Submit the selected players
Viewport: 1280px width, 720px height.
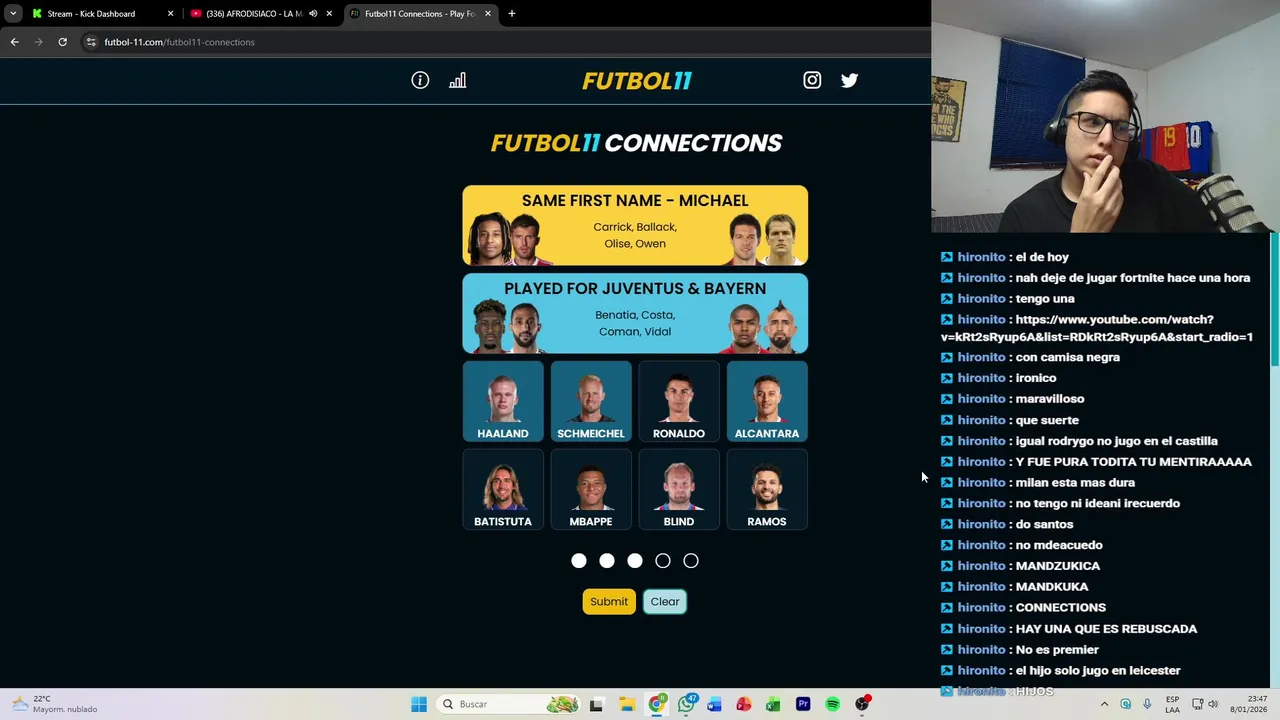click(609, 601)
